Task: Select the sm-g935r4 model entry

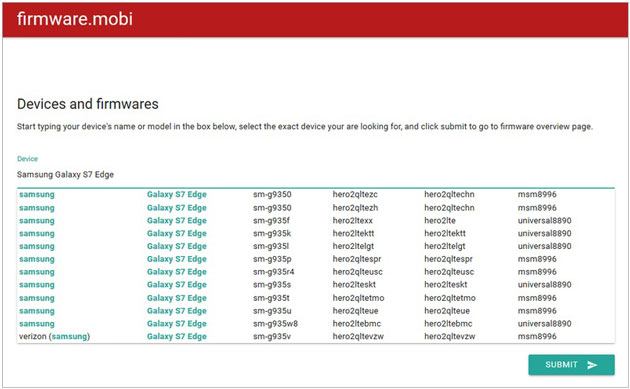Action: pos(274,272)
